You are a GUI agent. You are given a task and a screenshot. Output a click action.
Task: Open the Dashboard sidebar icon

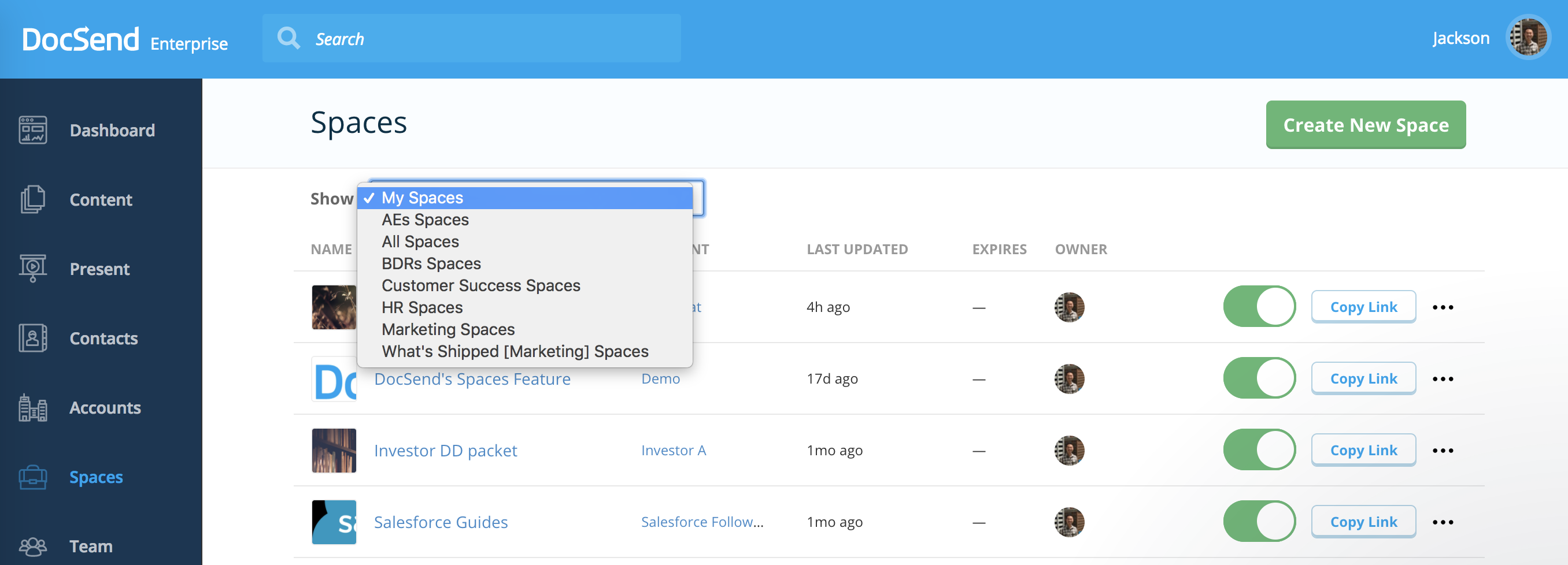pyautogui.click(x=33, y=130)
